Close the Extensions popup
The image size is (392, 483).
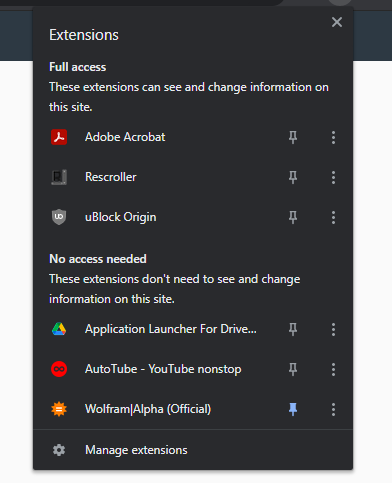pos(337,22)
